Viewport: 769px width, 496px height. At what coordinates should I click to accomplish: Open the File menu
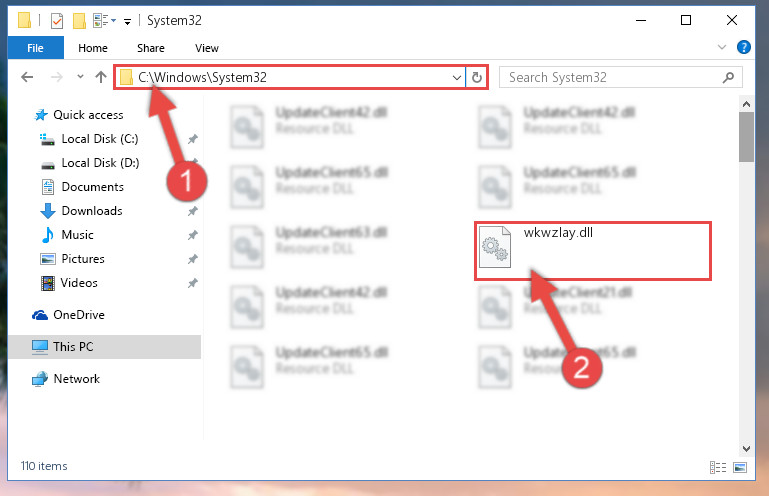click(x=35, y=48)
